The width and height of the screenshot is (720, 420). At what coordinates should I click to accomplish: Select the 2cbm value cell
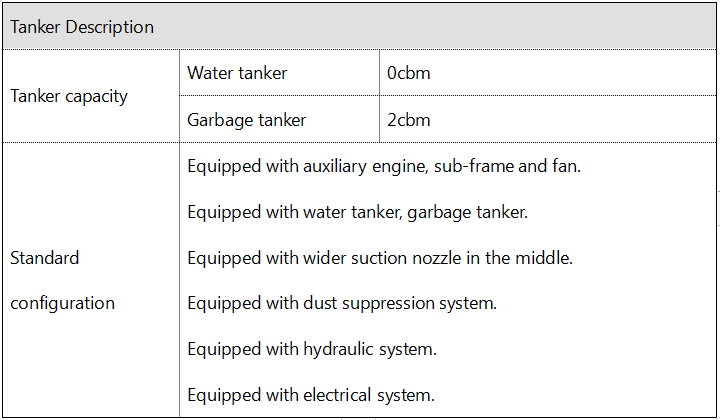548,120
